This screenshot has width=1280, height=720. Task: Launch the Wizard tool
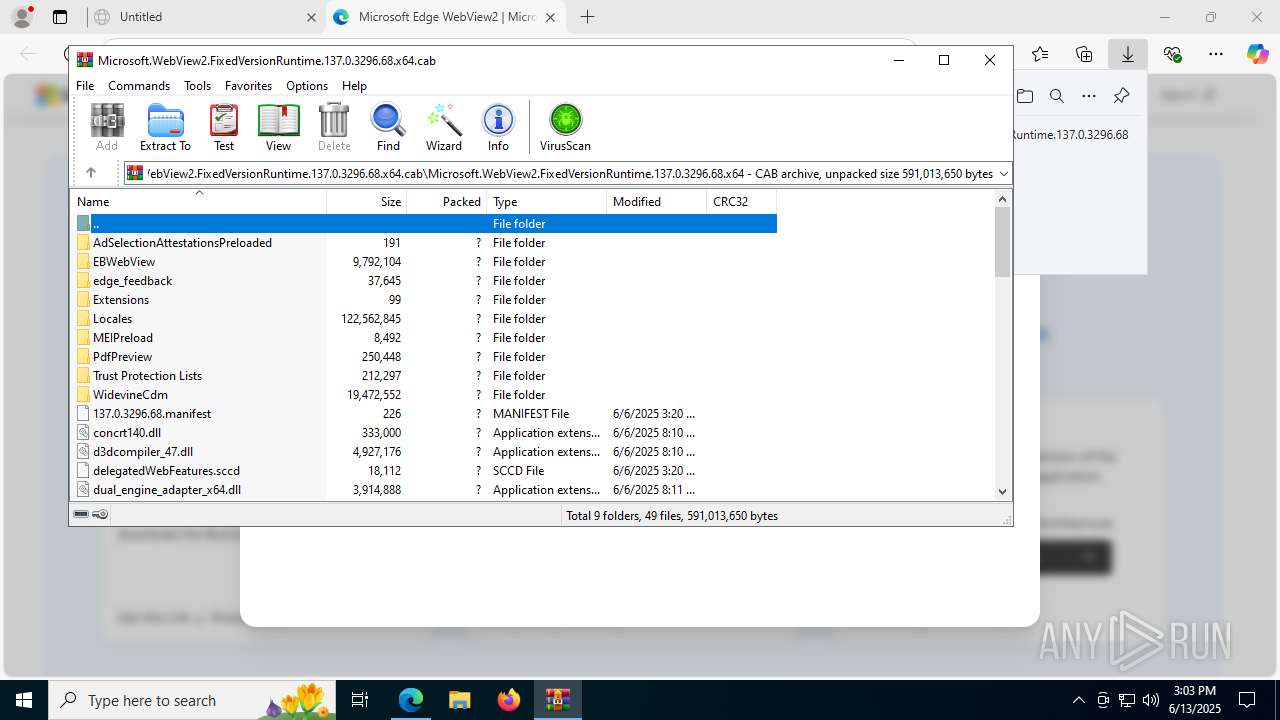[x=444, y=128]
